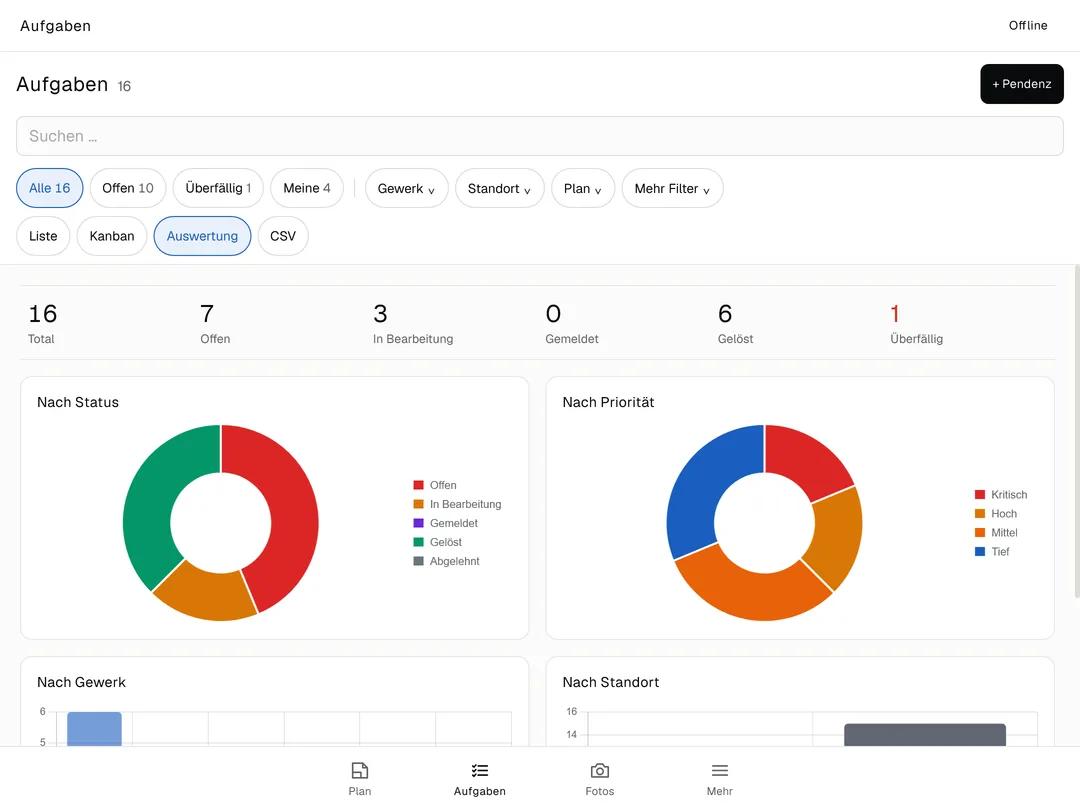Select the Alle 16 filter chip
Screen dimensions: 1080x810
coord(50,188)
